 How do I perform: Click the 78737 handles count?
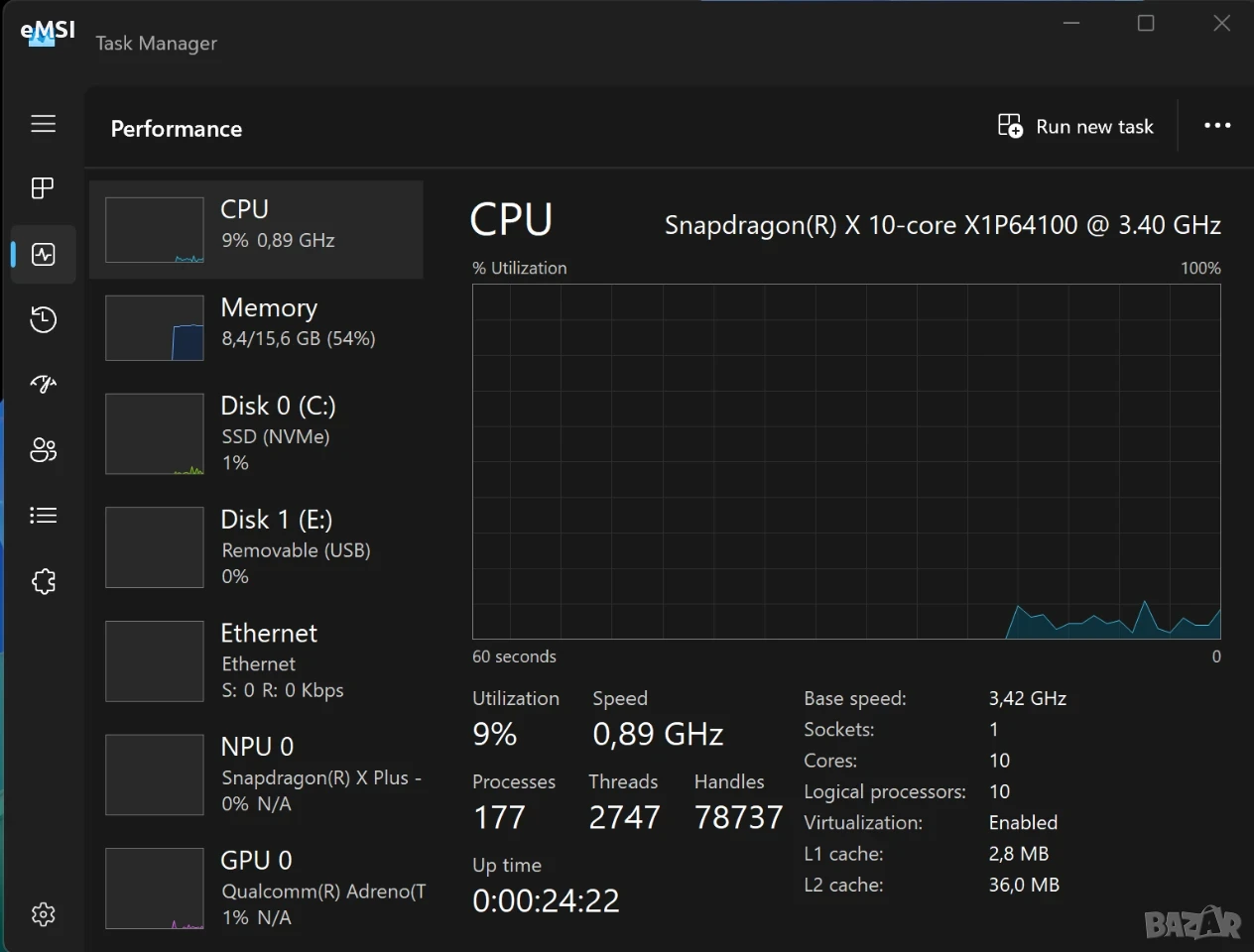click(x=739, y=817)
